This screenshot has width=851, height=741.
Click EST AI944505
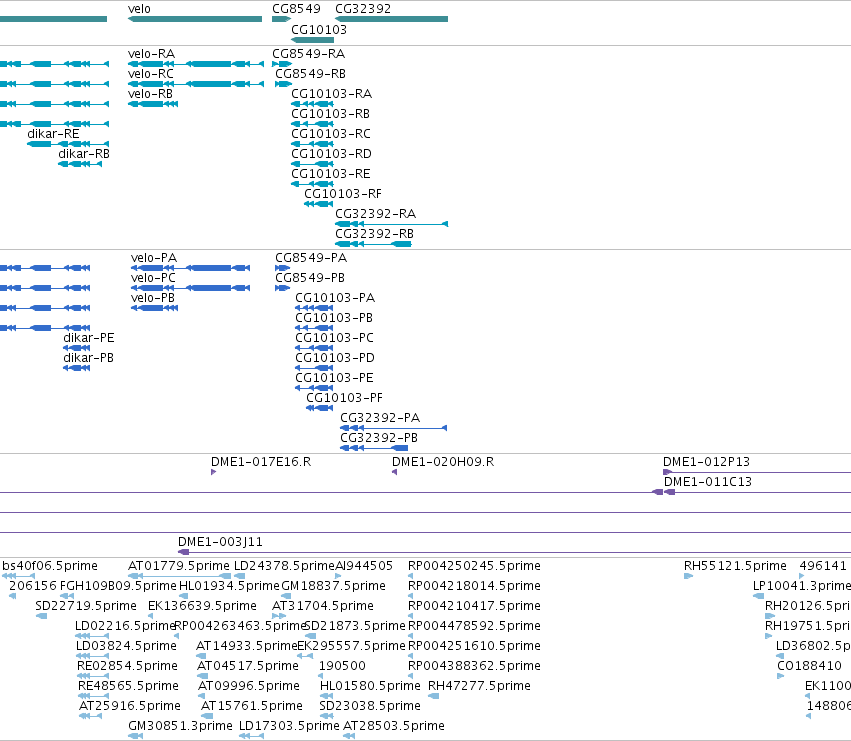click(339, 577)
